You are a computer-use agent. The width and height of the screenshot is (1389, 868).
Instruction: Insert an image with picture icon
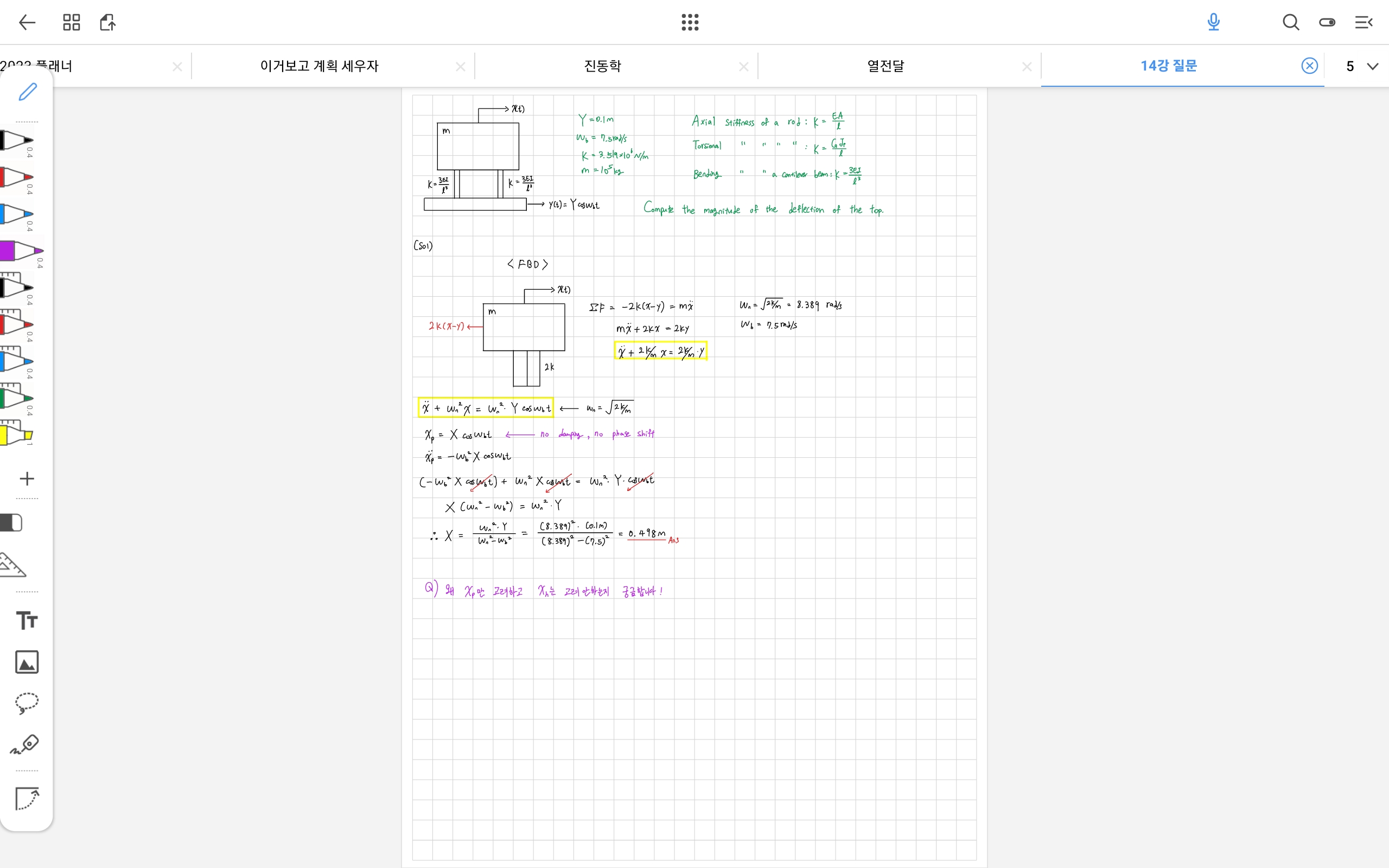coord(27,662)
